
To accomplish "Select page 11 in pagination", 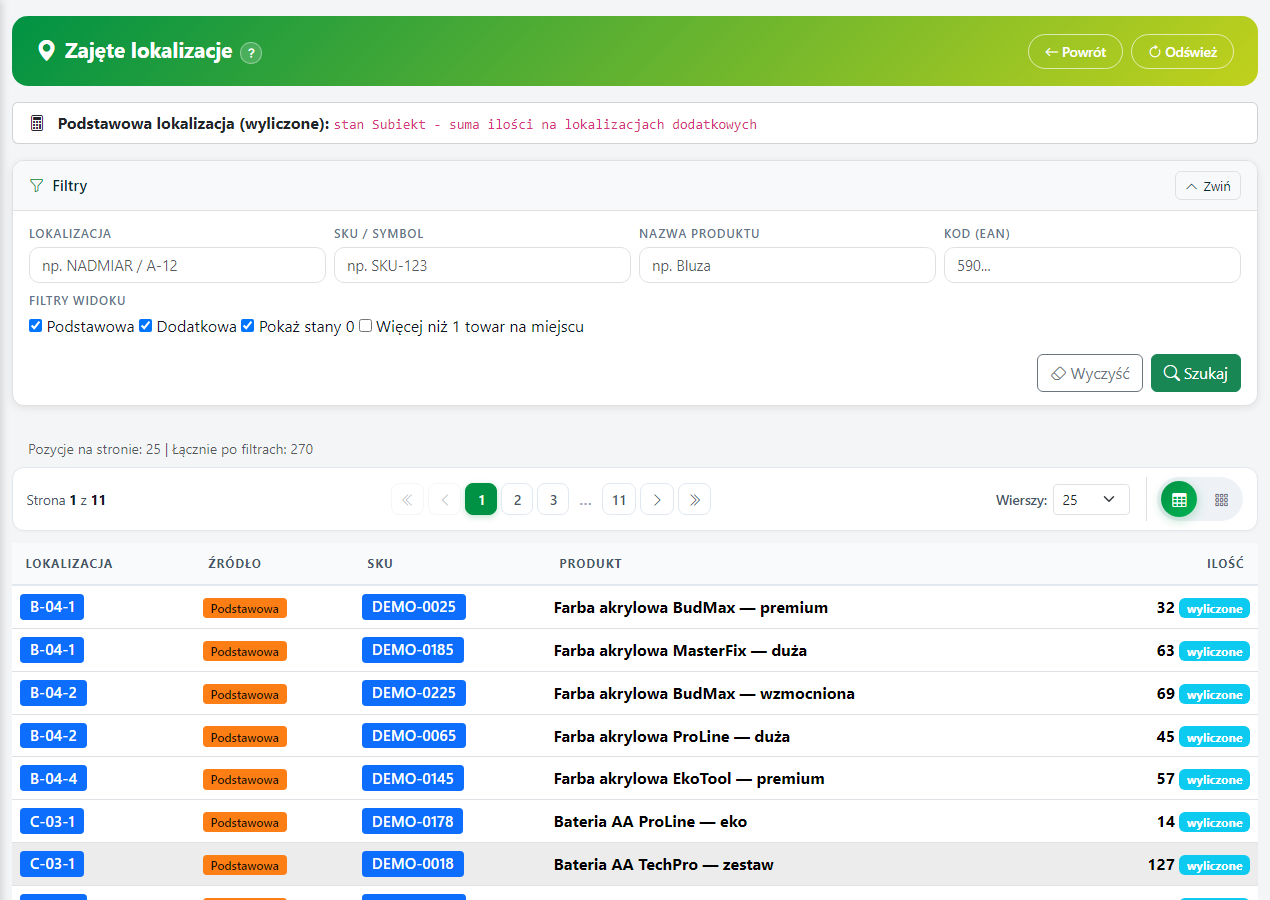I will point(619,500).
